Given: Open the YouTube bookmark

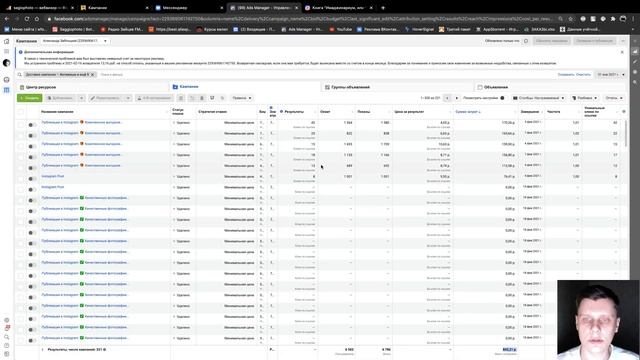Looking at the screenshot, I should pyautogui.click(x=341, y=29).
